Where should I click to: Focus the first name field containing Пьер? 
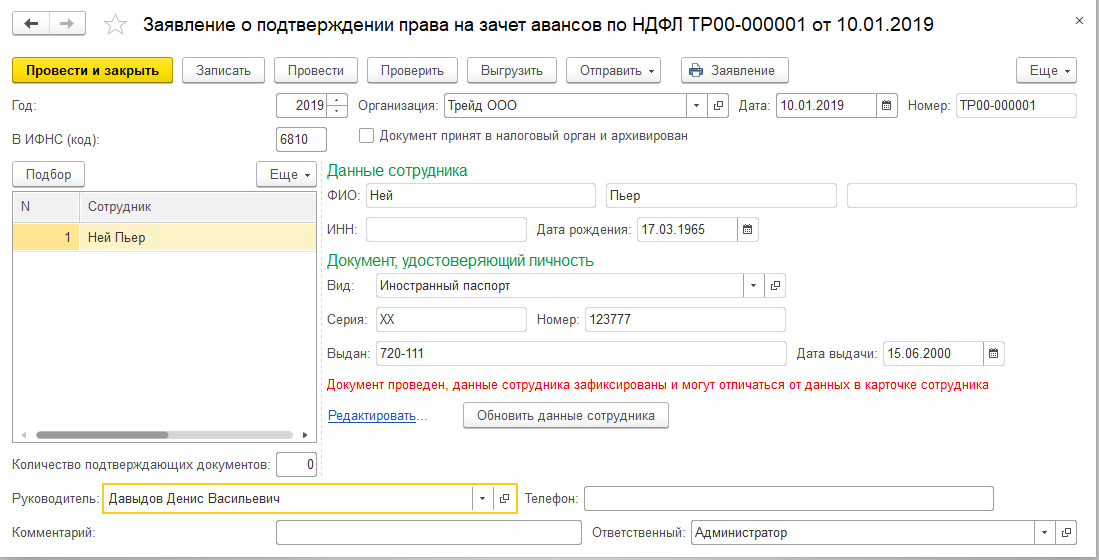(721, 196)
